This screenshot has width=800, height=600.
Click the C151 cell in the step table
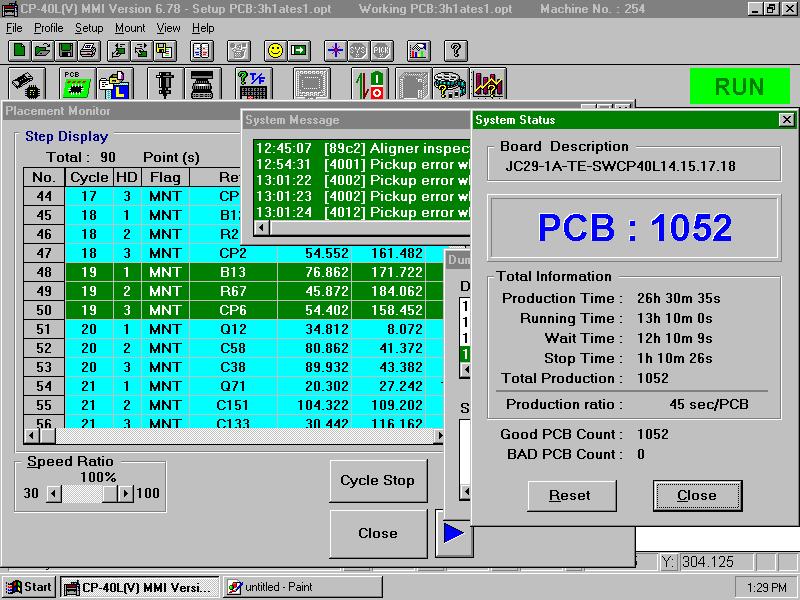pos(233,405)
